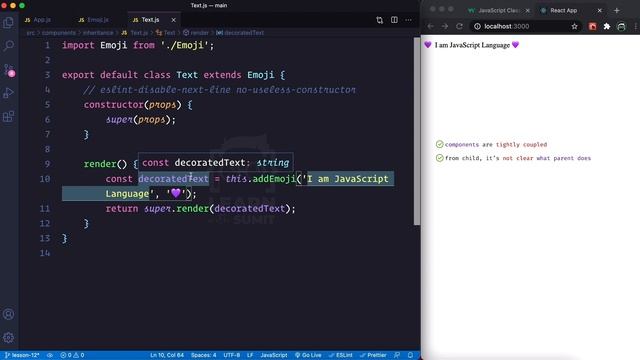Start the 'Go Live' server
This screenshot has height=360, width=640.
[308, 355]
